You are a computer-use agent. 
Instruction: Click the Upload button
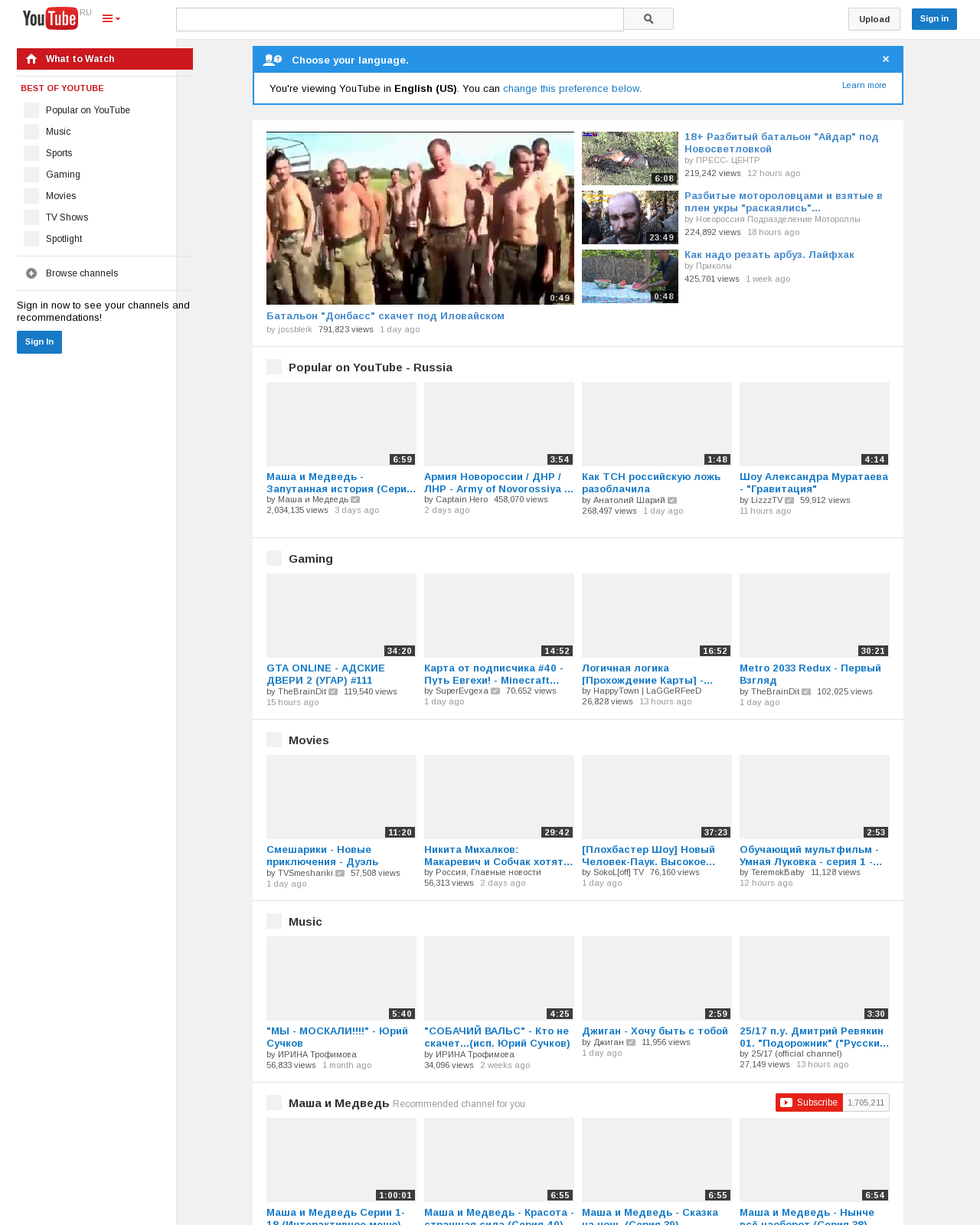pos(874,19)
